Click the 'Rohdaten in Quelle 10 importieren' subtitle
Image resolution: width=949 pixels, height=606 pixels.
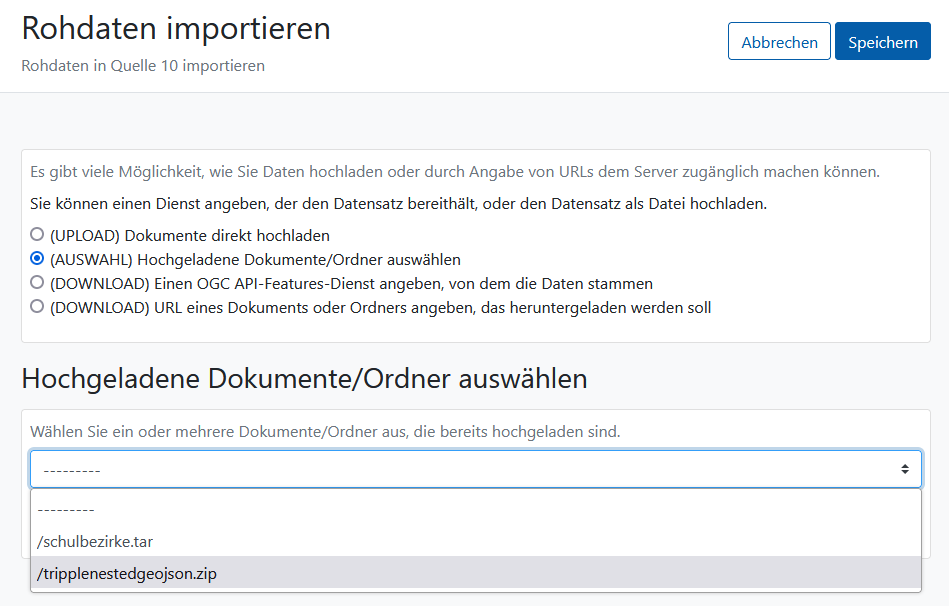[143, 65]
